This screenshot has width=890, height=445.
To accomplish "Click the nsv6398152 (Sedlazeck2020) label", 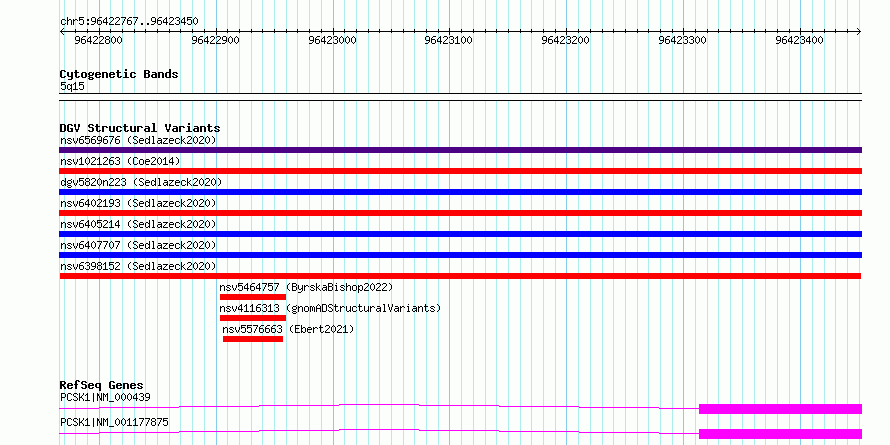I will 138,266.
